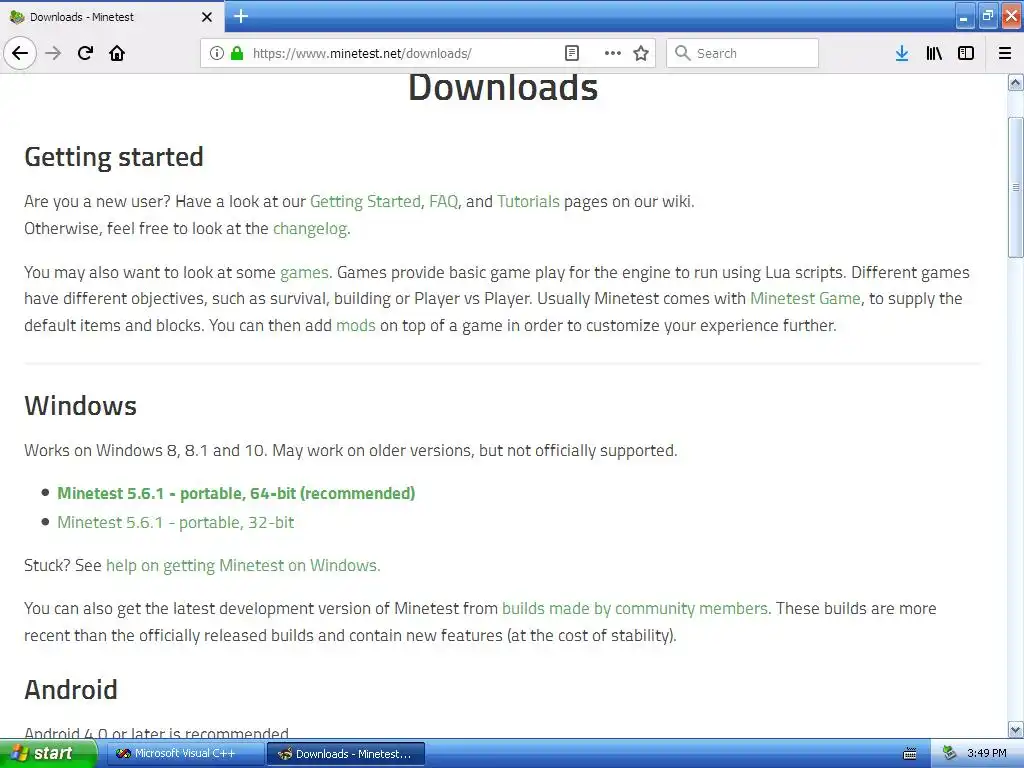Minimize the Firefox window
This screenshot has width=1024, height=768.
point(965,16)
